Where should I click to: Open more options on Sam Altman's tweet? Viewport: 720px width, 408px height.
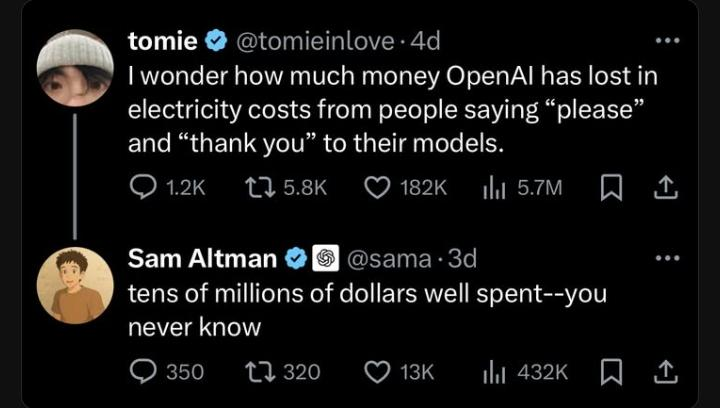pos(663,258)
